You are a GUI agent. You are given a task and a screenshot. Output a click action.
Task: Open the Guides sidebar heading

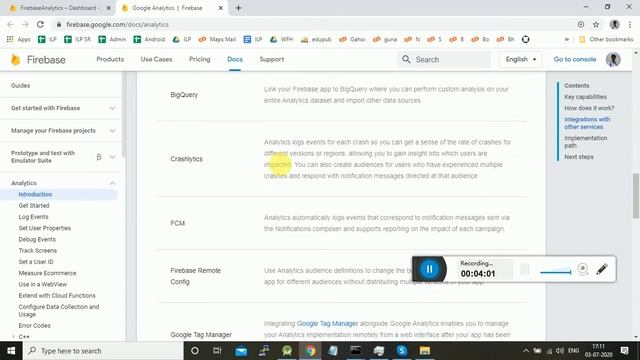pos(20,85)
